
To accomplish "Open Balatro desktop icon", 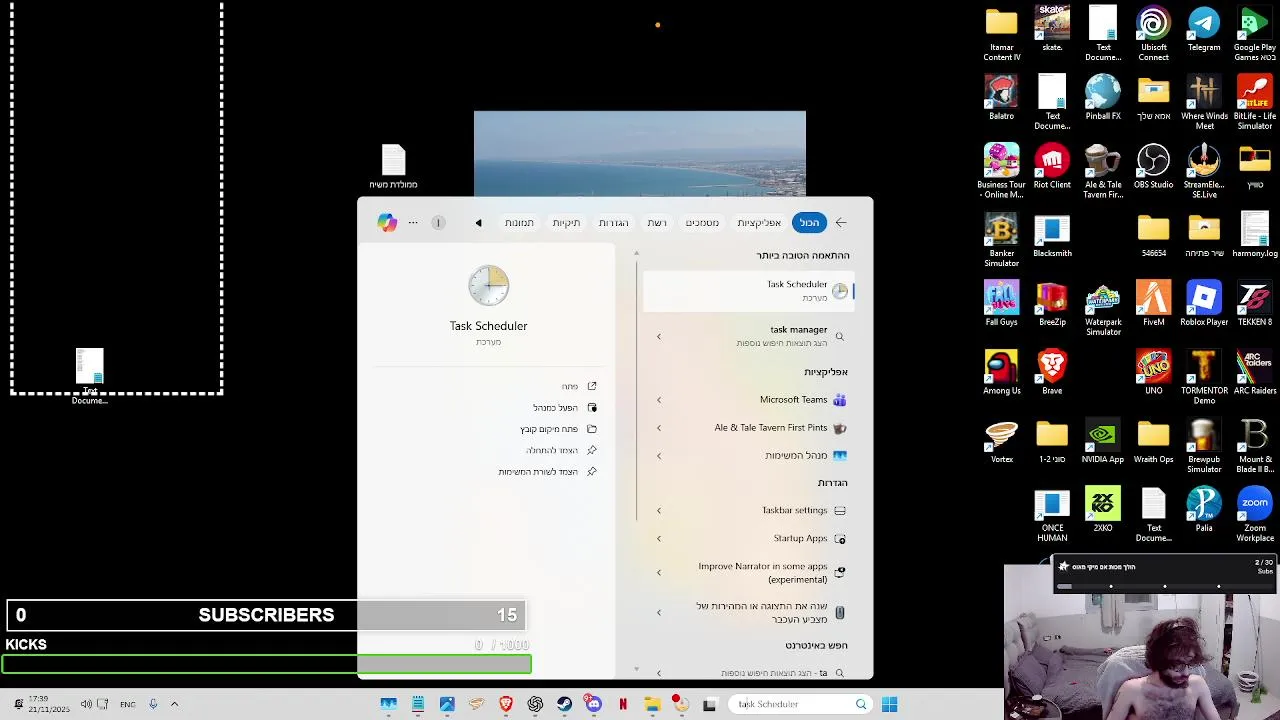I will click(1001, 98).
